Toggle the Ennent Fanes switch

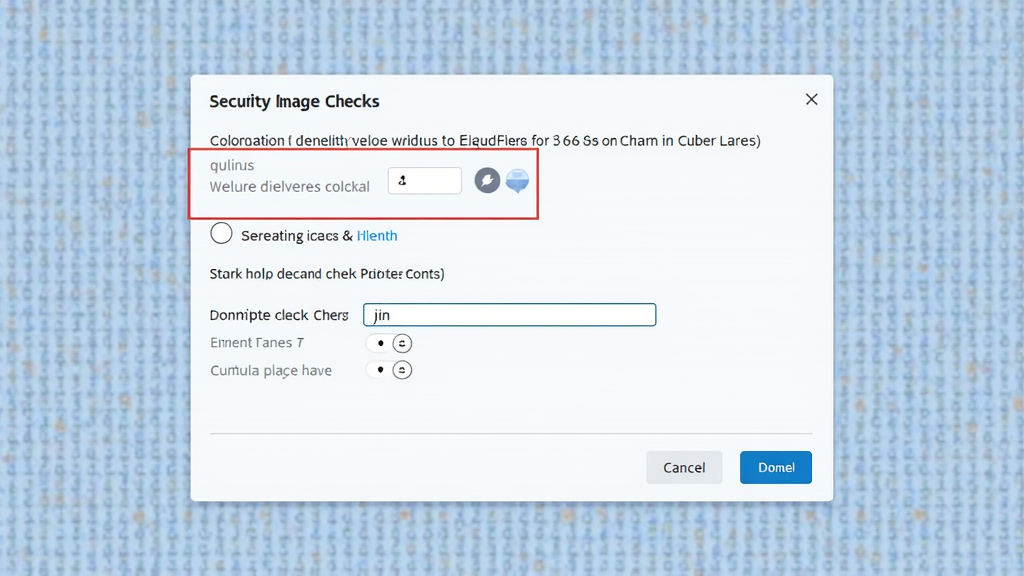[389, 343]
